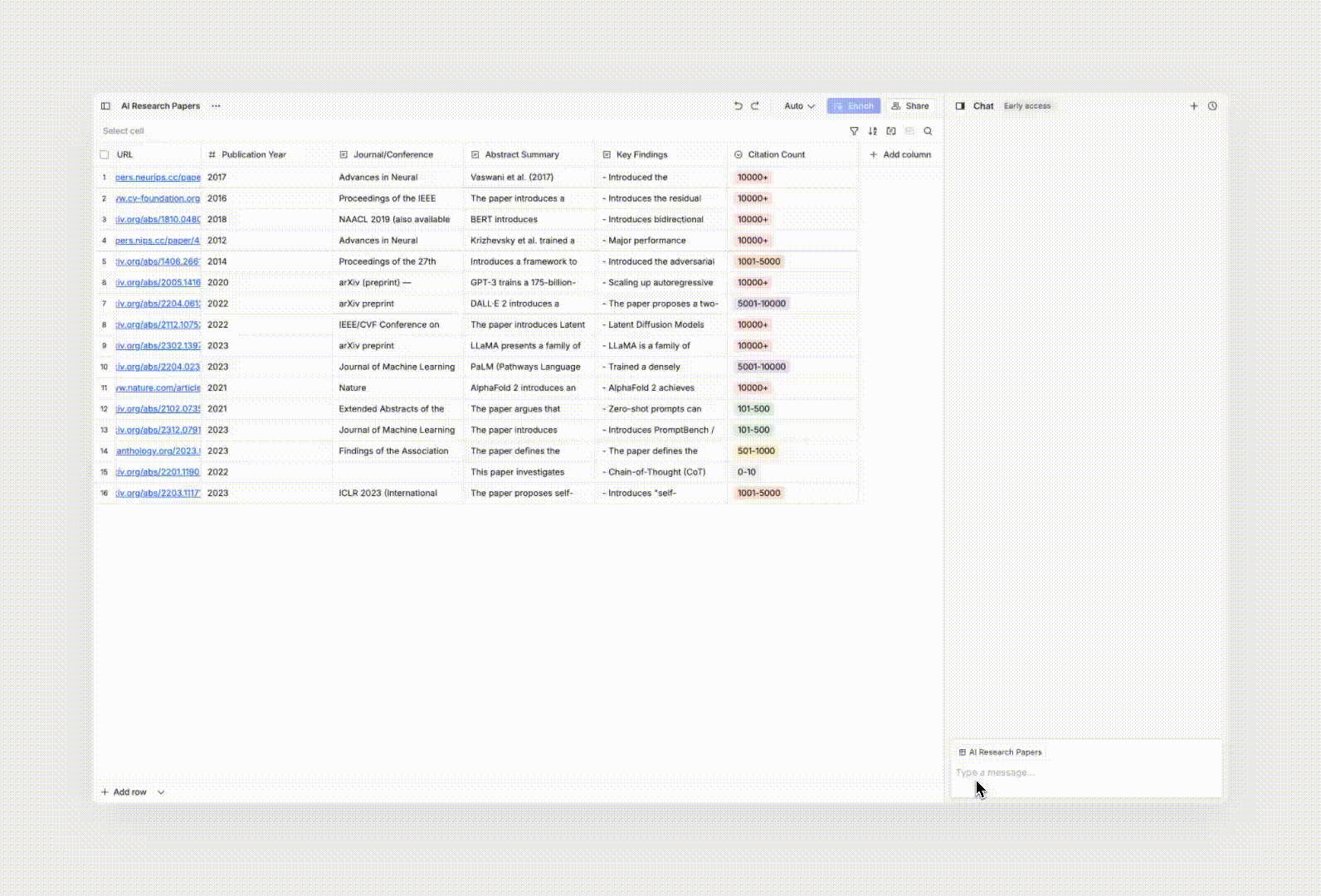Viewport: 1321px width, 896px height.
Task: Select the 501-1000 tag in row 14
Action: (756, 451)
